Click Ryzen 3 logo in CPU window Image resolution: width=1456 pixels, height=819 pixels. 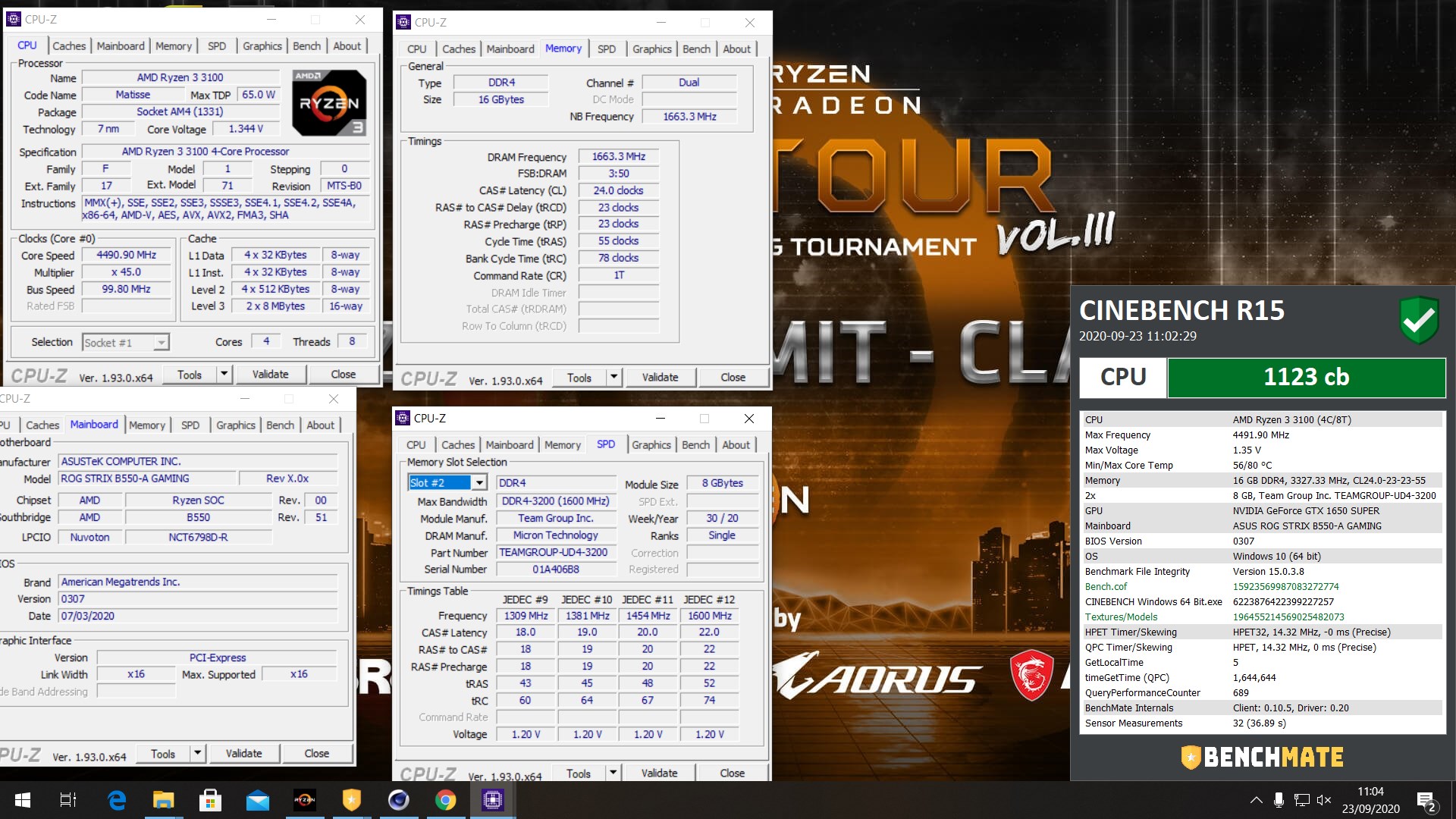(330, 103)
